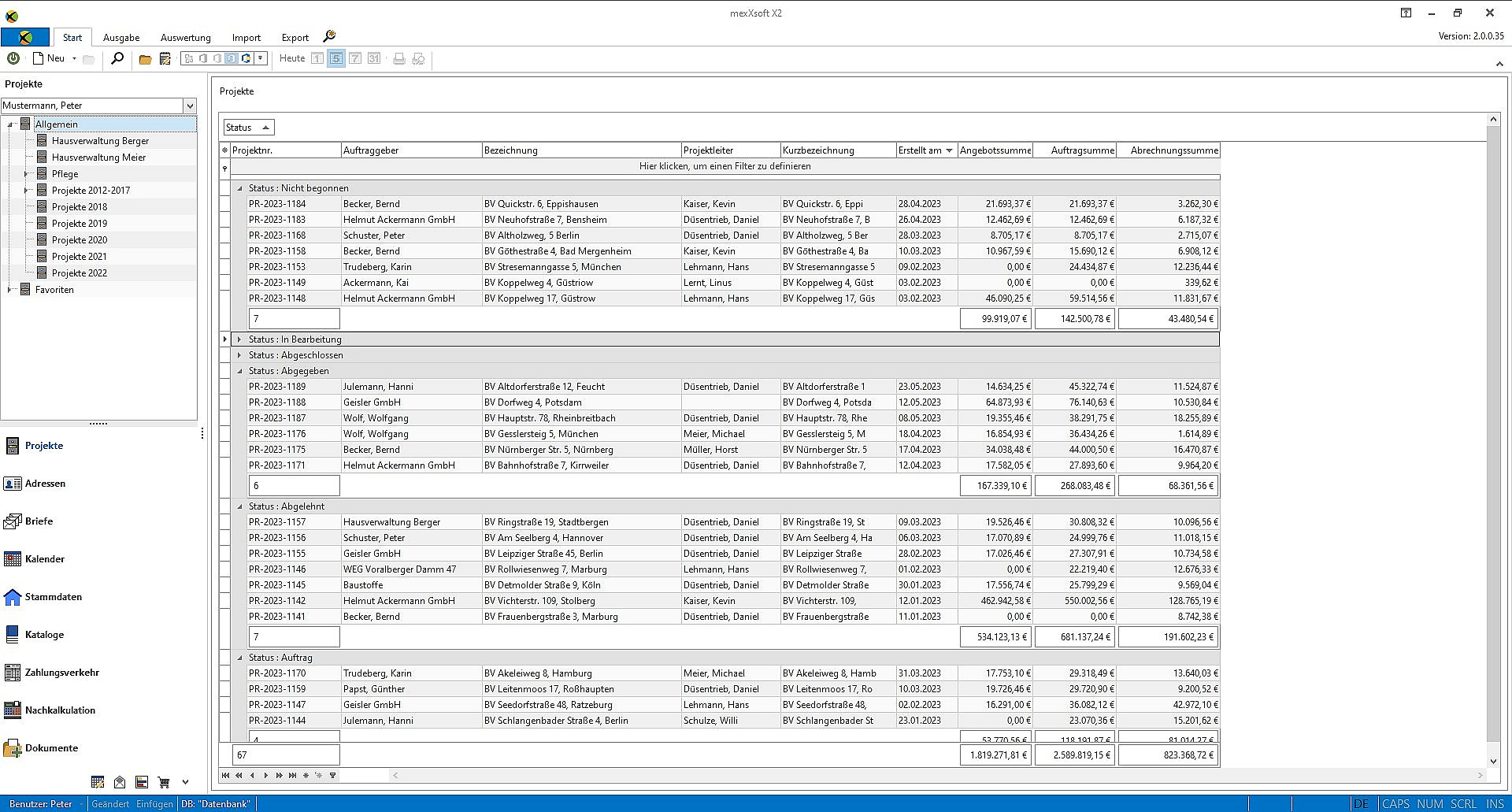Click the Heute today button

pos(292,58)
